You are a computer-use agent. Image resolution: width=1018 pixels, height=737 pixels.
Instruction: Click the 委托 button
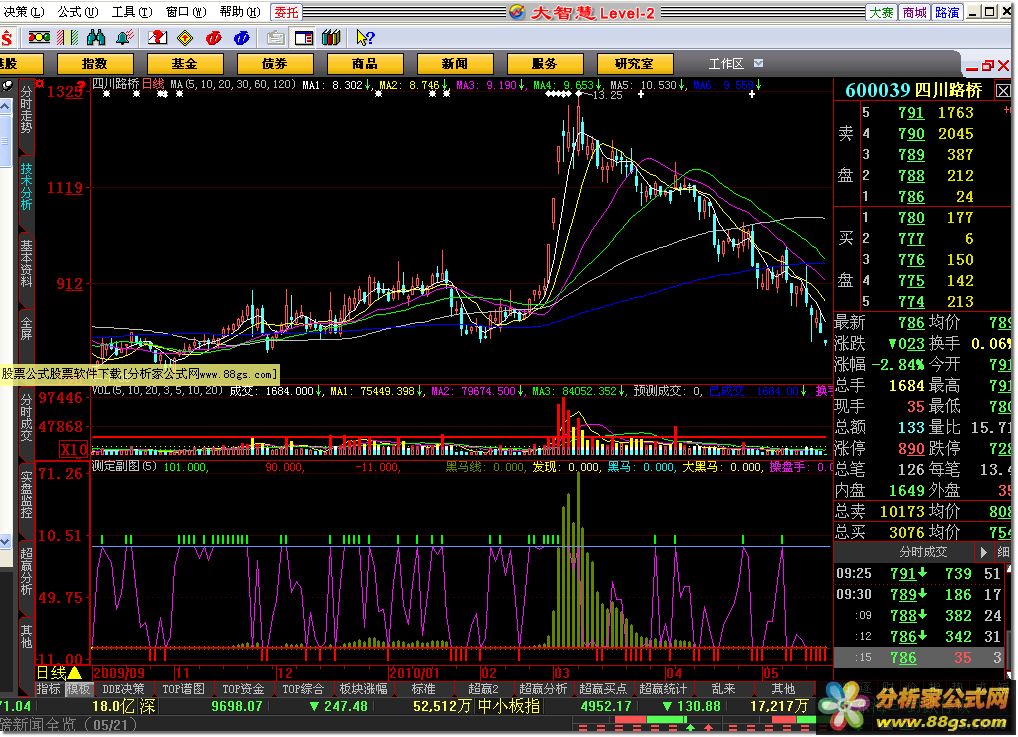pos(286,12)
